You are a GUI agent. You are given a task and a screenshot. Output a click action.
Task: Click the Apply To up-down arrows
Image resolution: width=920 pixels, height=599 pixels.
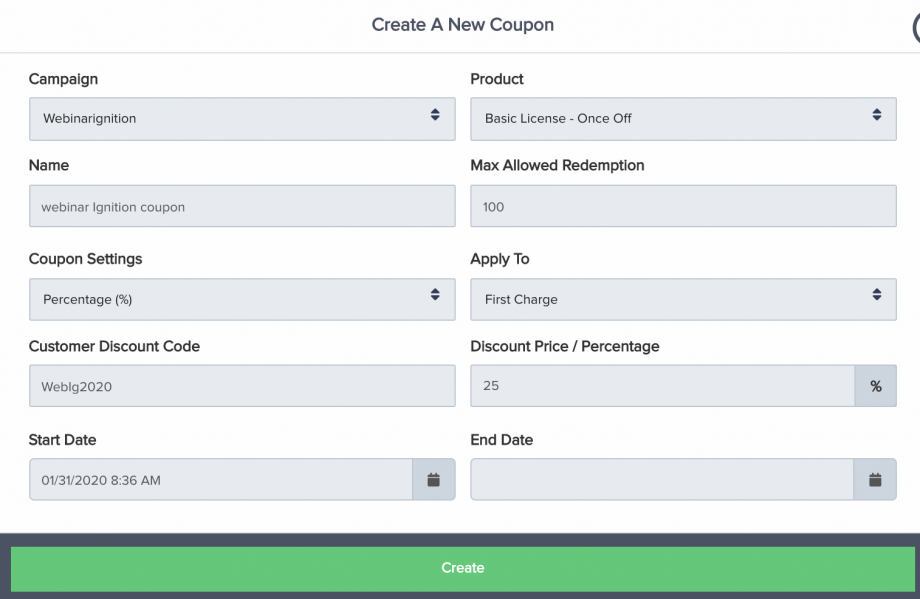(x=877, y=295)
